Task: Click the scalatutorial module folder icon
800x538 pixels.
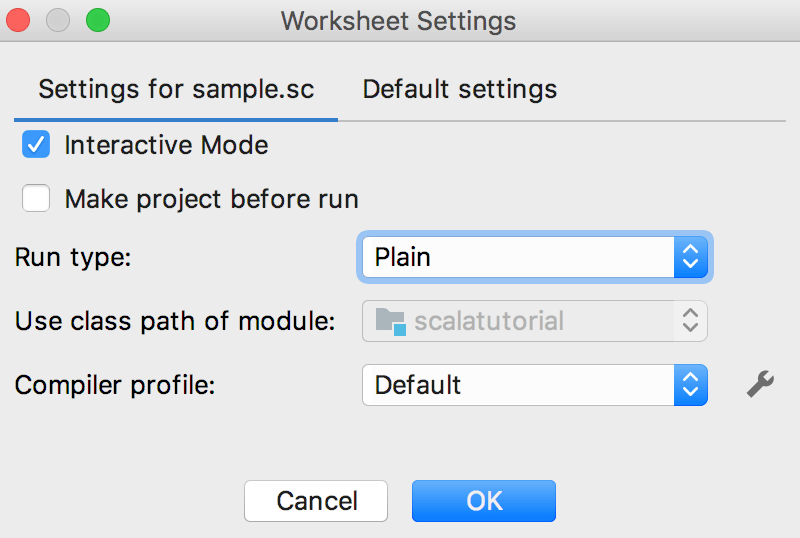Action: (x=391, y=322)
